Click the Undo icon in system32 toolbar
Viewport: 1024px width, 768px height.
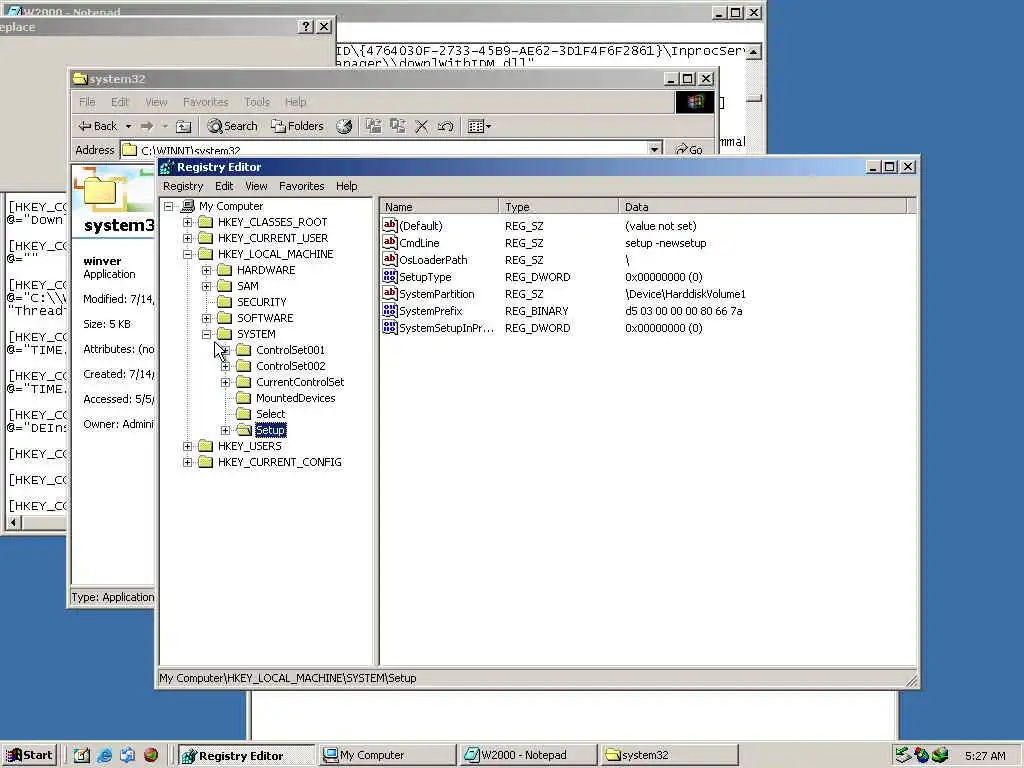446,127
